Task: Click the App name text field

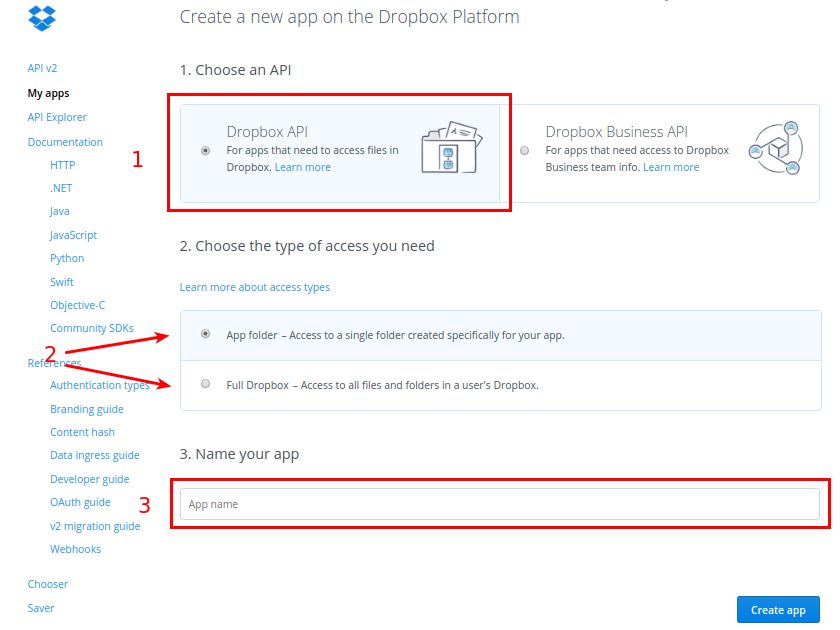Action: click(x=499, y=504)
